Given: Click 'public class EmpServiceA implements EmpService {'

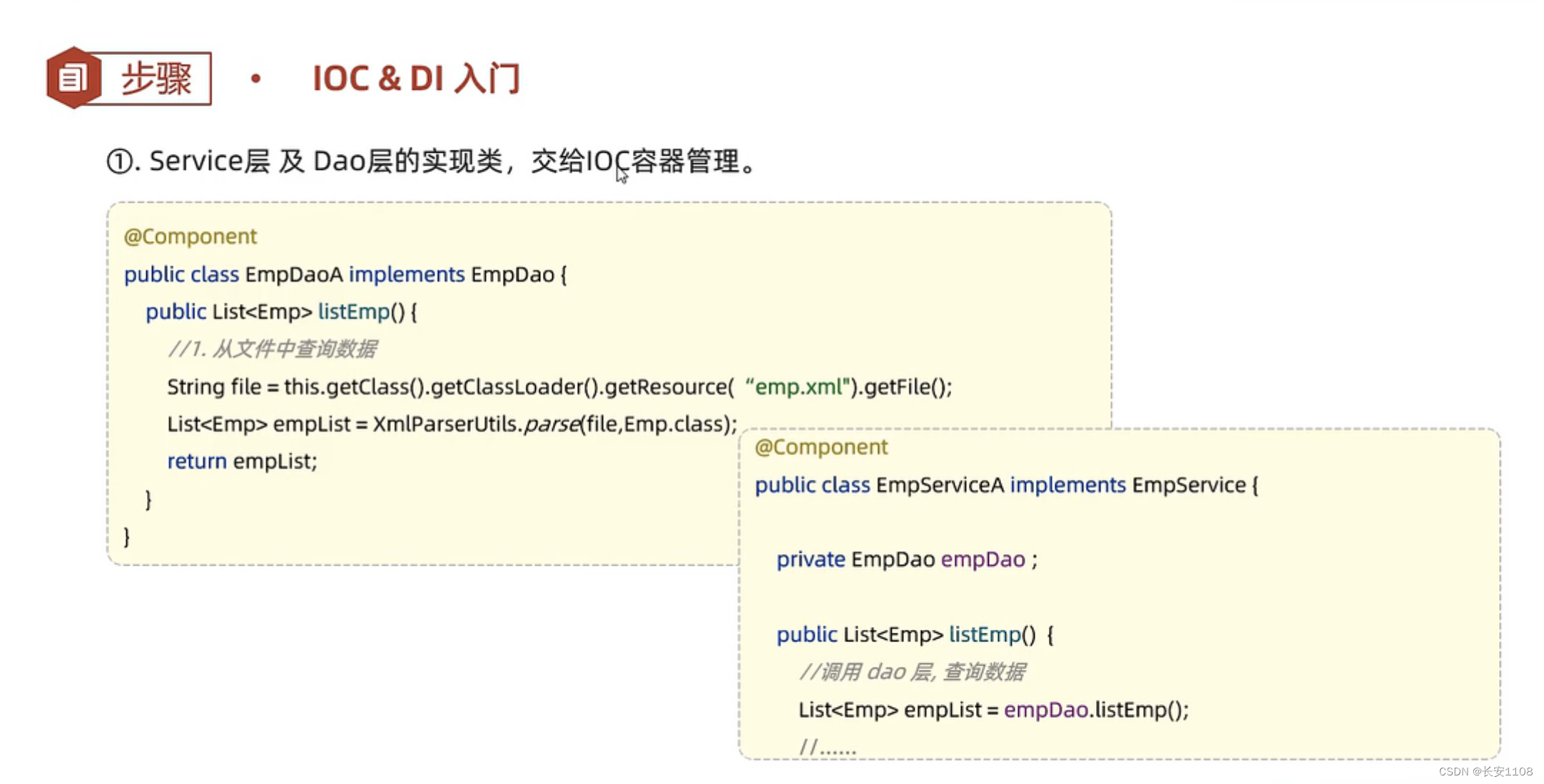Looking at the screenshot, I should point(1007,485).
